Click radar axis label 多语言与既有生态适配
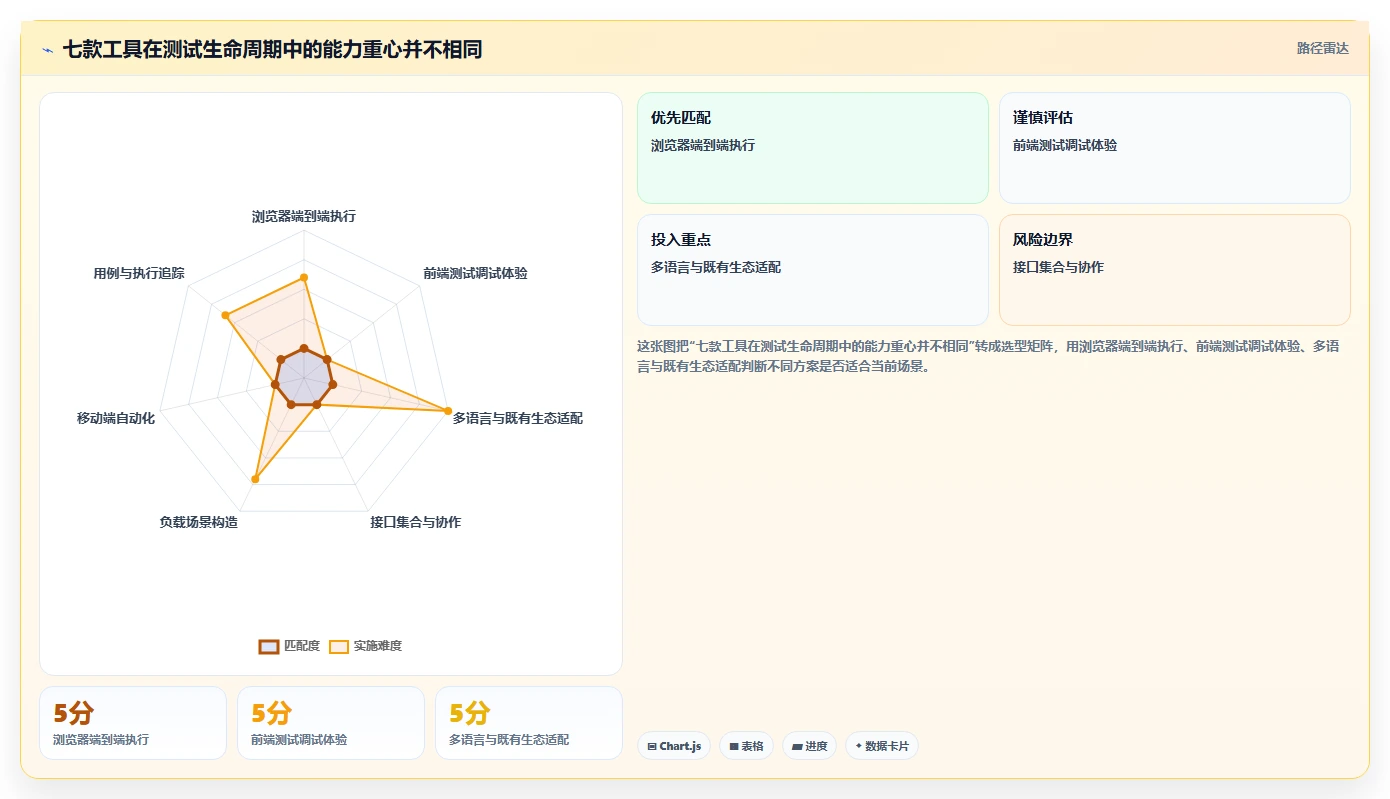This screenshot has width=1390, height=799. [x=517, y=418]
